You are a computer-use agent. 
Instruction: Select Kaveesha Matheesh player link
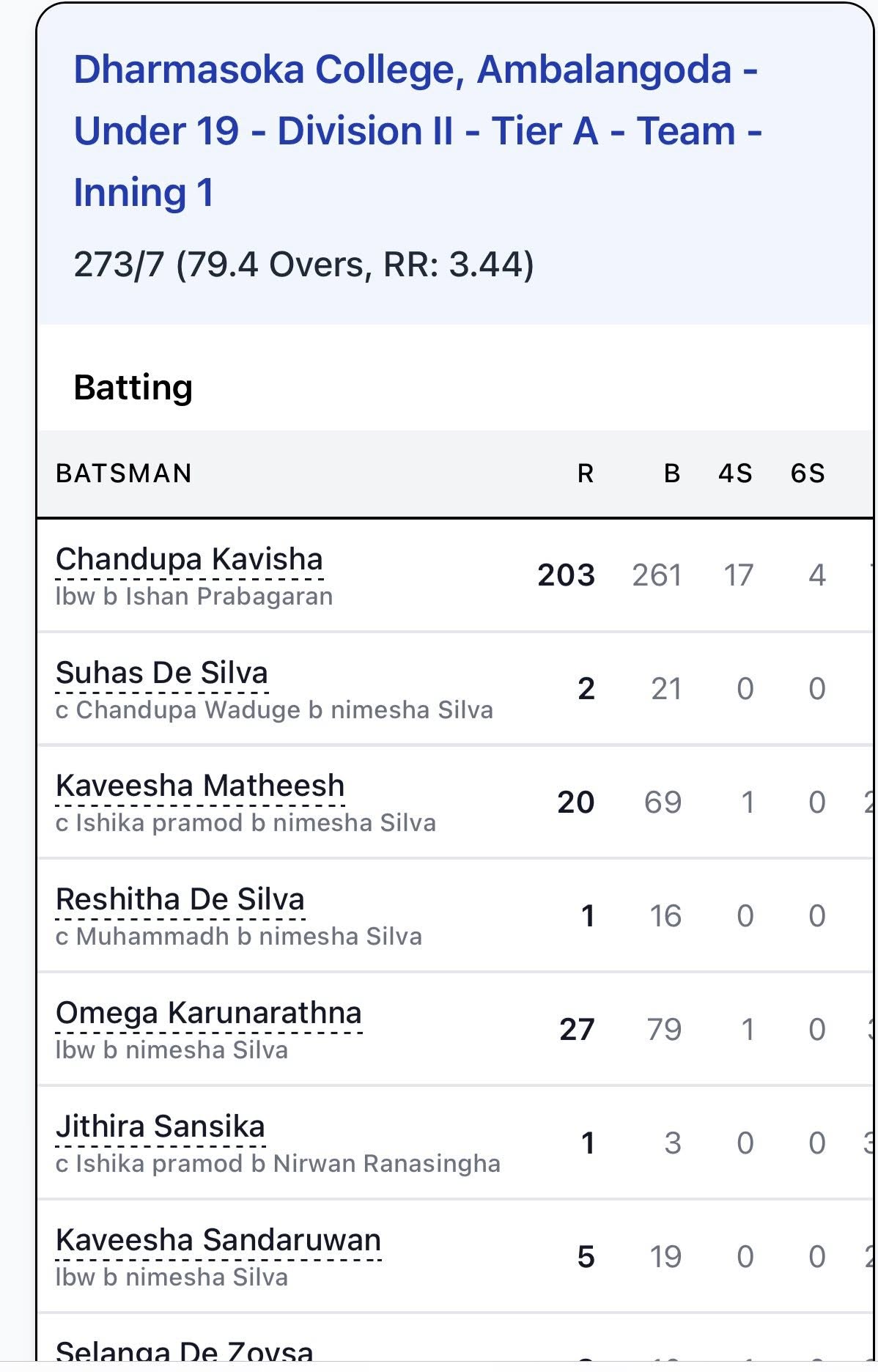200,786
